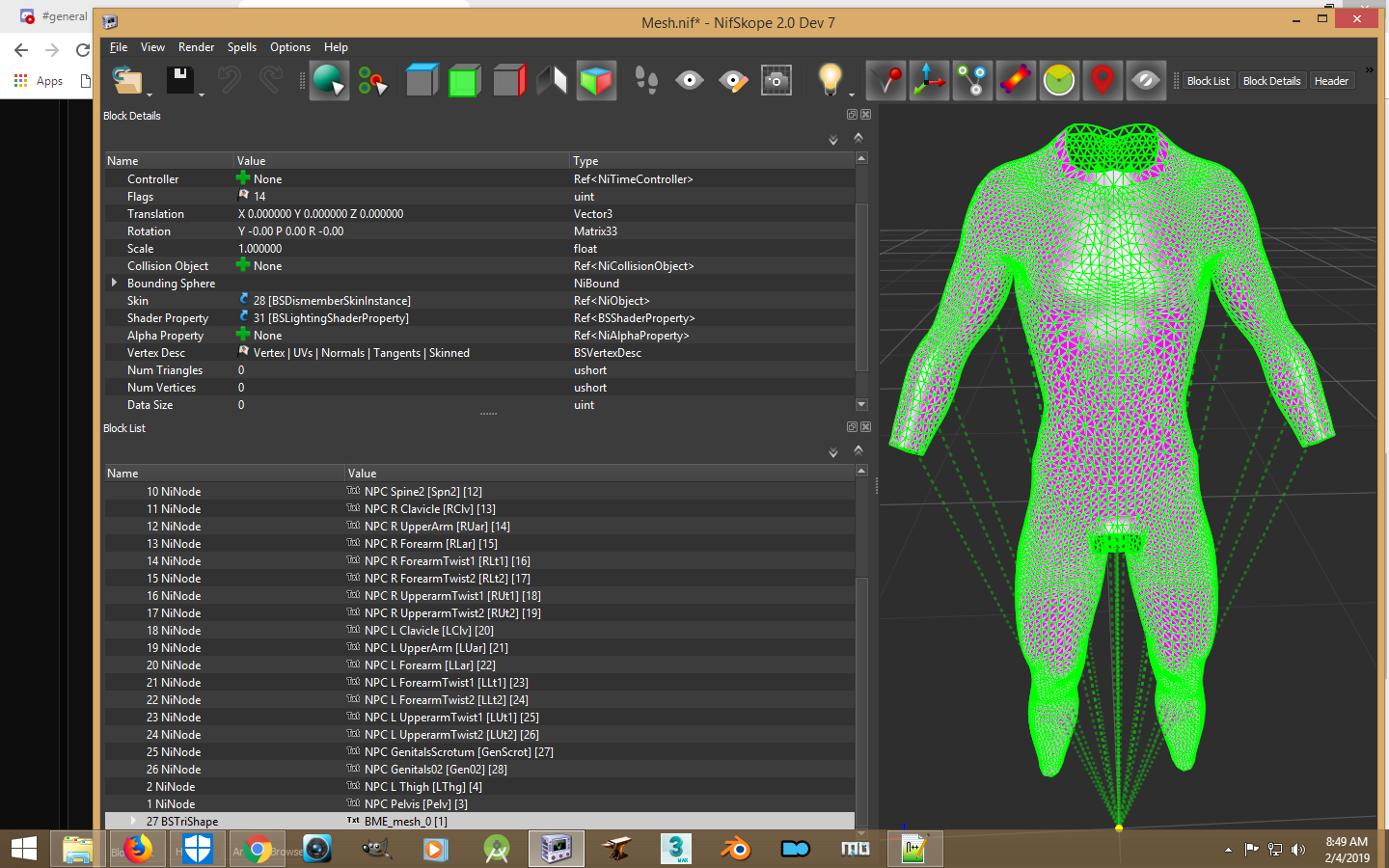Image resolution: width=1389 pixels, height=868 pixels.
Task: Click the walk mode footprints icon
Action: click(646, 80)
